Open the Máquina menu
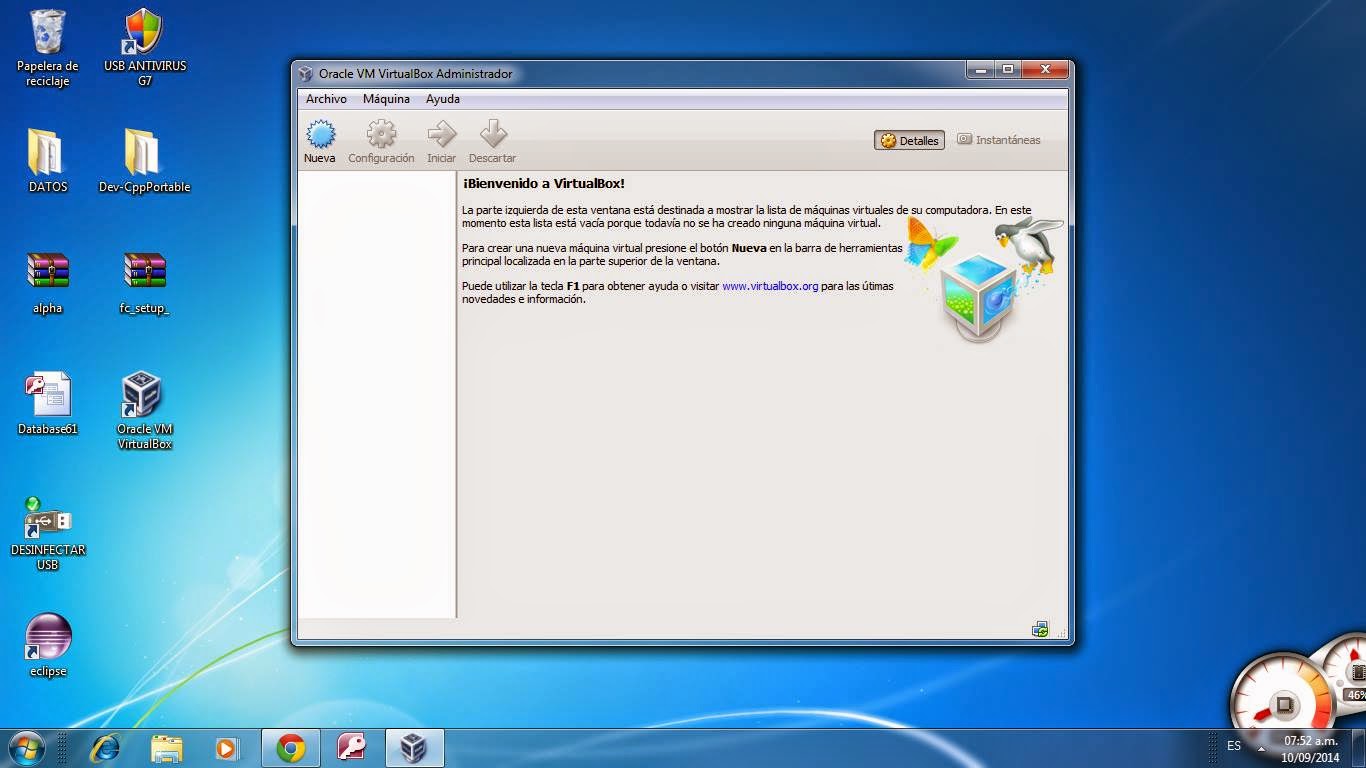This screenshot has width=1366, height=768. tap(386, 99)
